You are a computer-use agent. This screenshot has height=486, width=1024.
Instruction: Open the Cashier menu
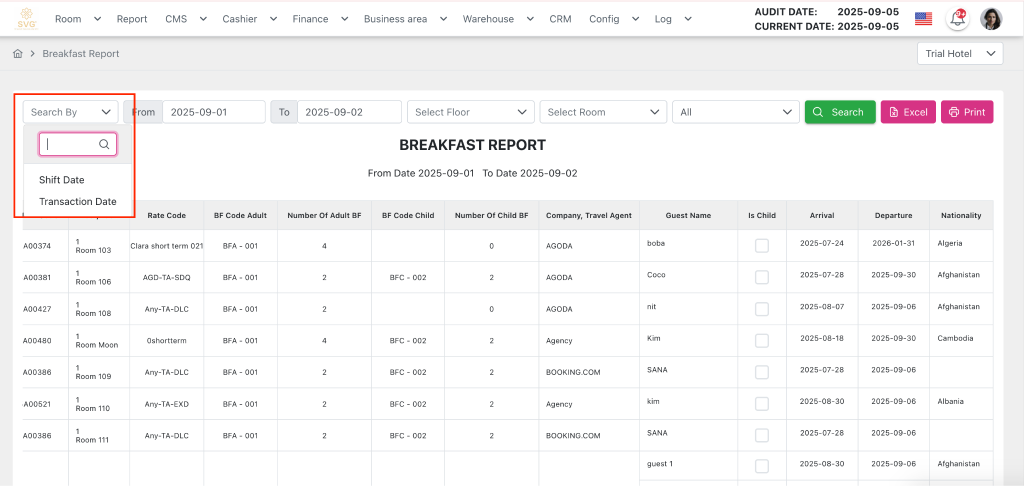coord(245,19)
